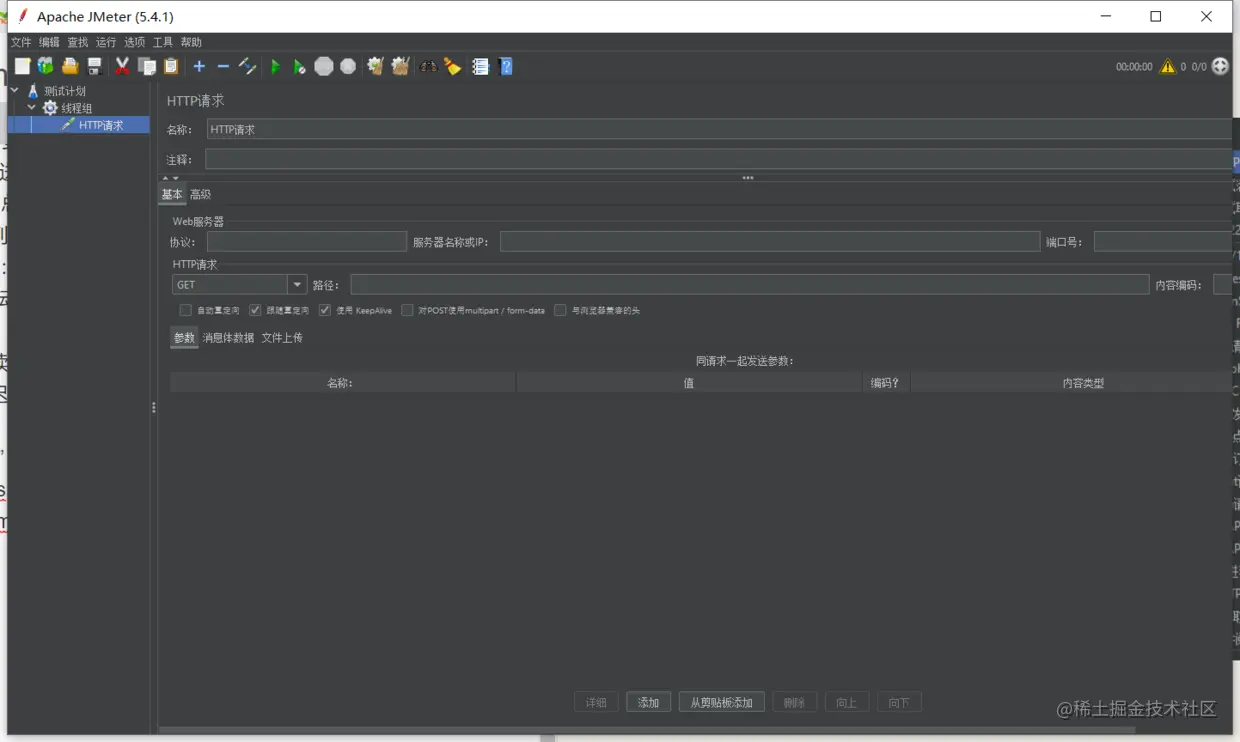Open the 运行 menu

tap(106, 42)
